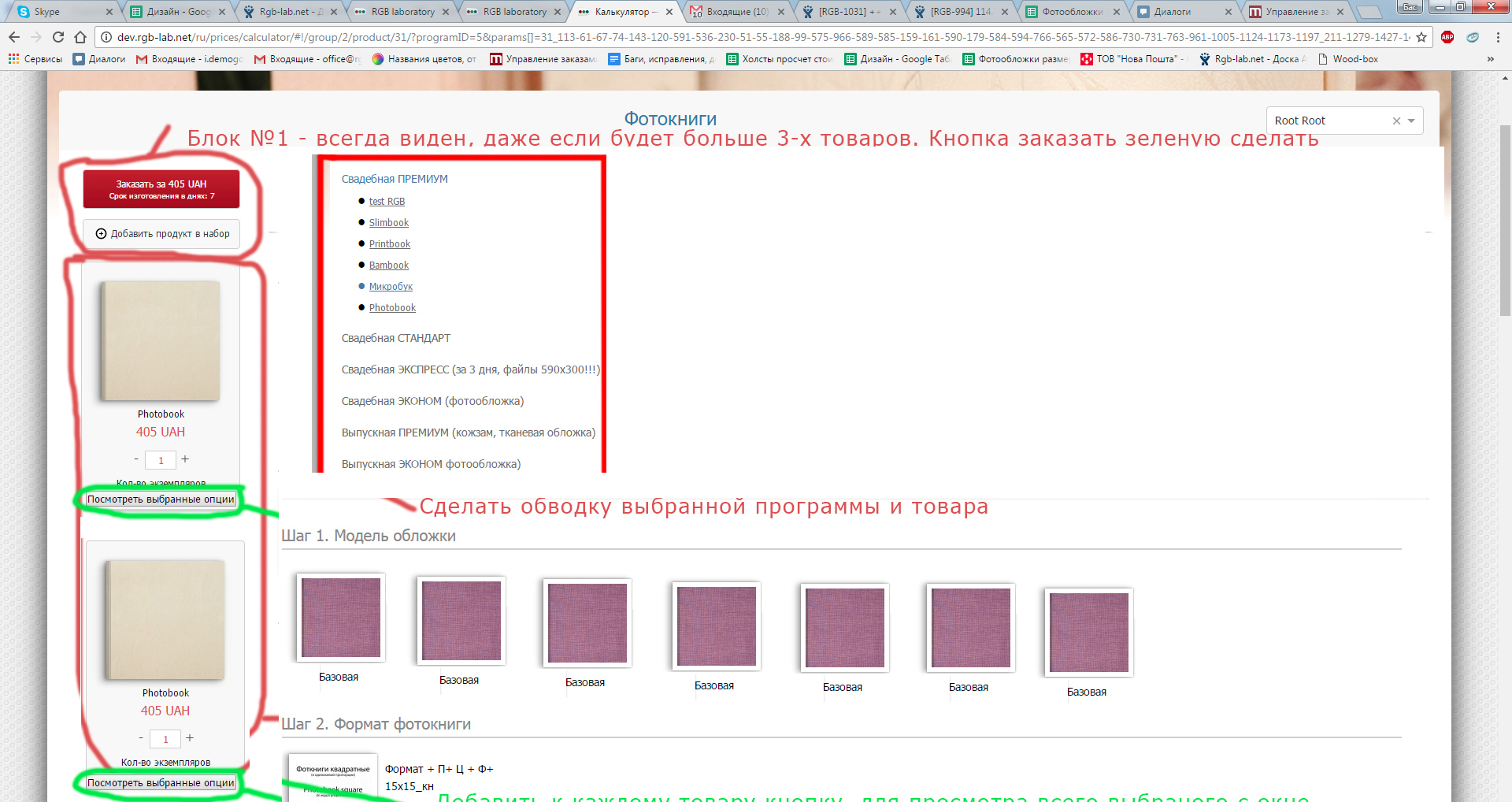Select the first Базовая cover swatch
The image size is (1512, 802).
coord(340,618)
